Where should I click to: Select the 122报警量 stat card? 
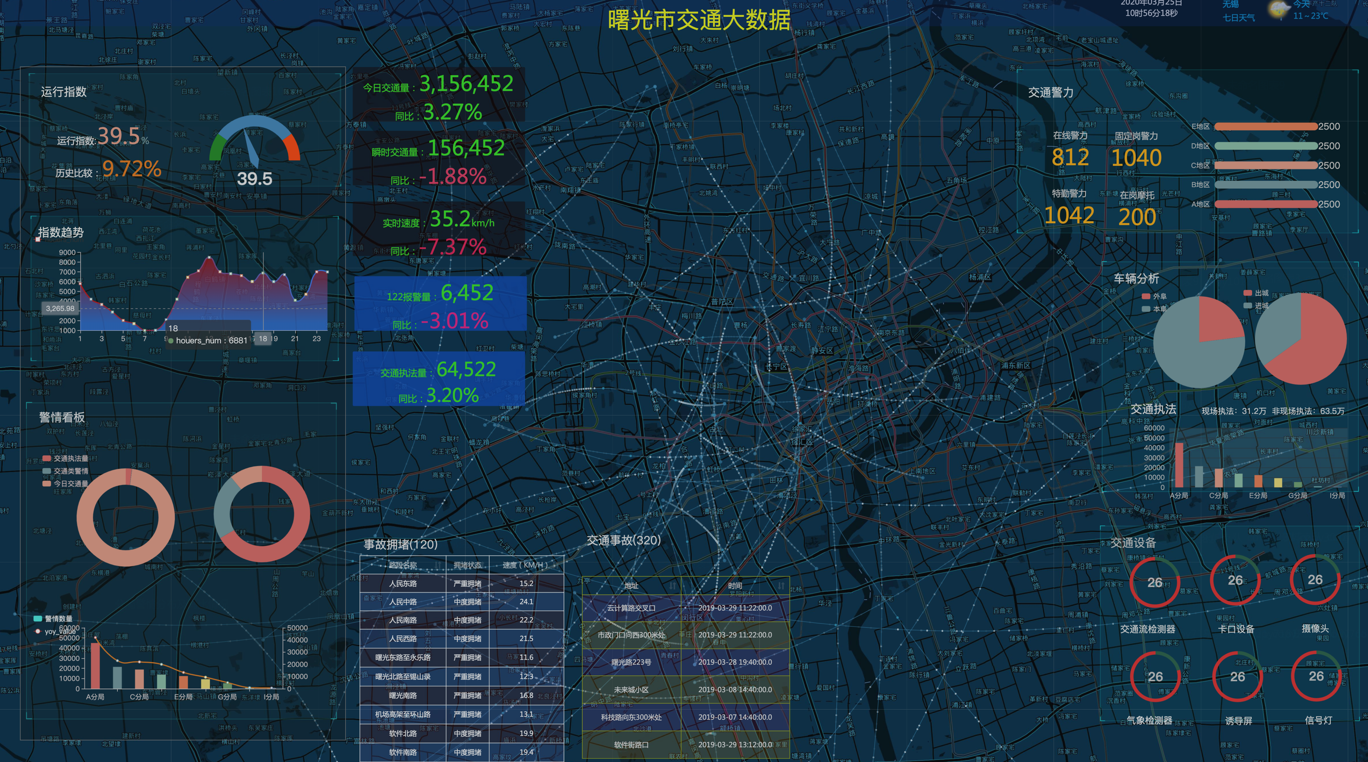click(440, 305)
